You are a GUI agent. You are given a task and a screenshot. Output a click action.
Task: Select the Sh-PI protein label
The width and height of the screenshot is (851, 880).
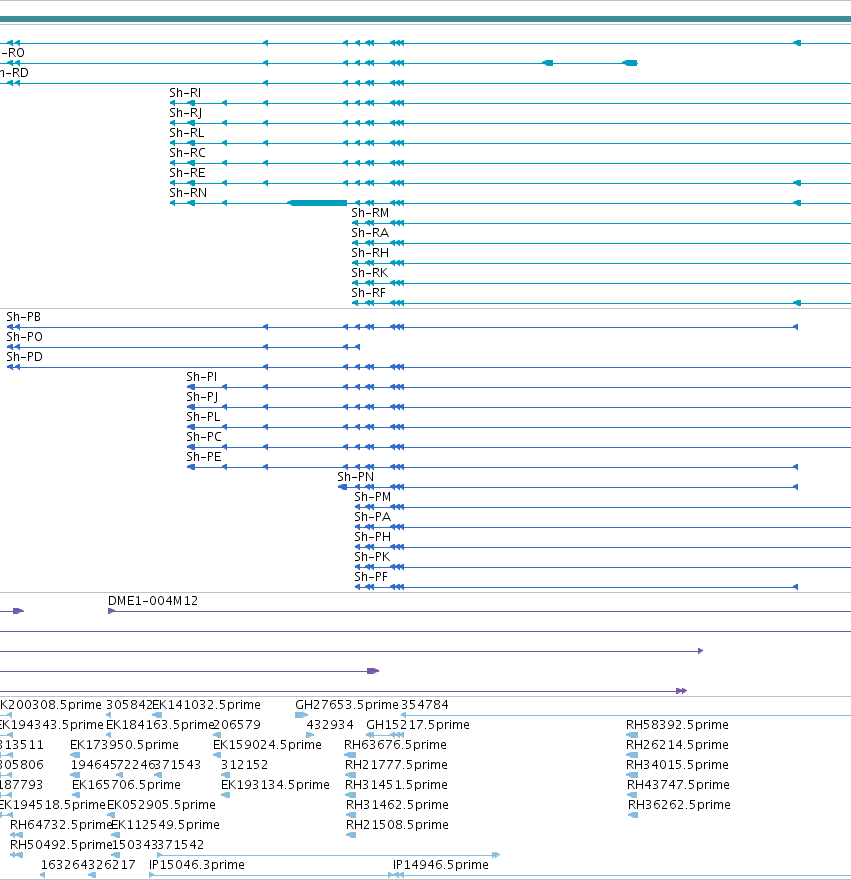(x=202, y=377)
